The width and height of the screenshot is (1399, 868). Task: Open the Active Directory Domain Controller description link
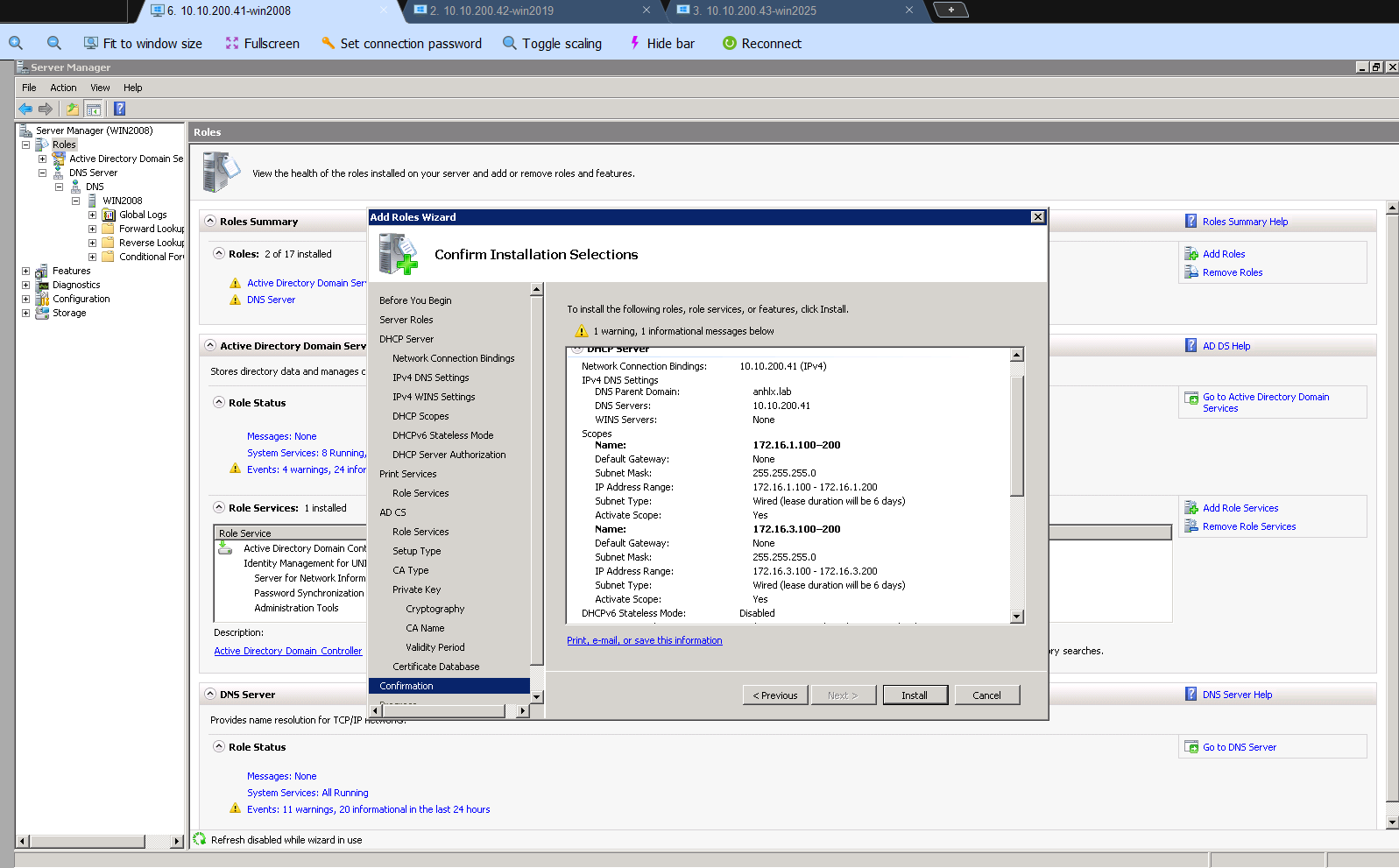287,651
